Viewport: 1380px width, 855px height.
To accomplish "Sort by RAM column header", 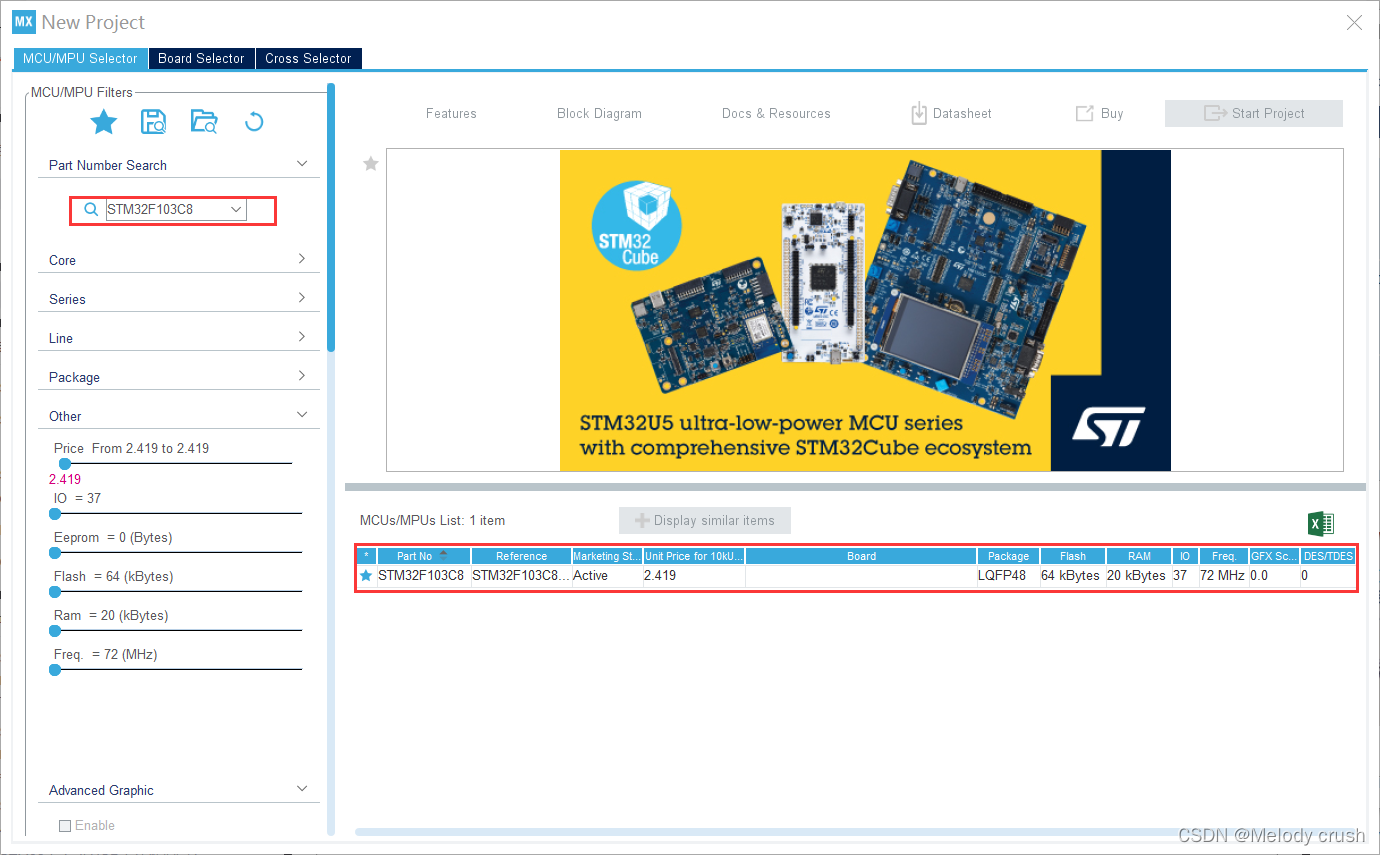I will (x=1139, y=556).
